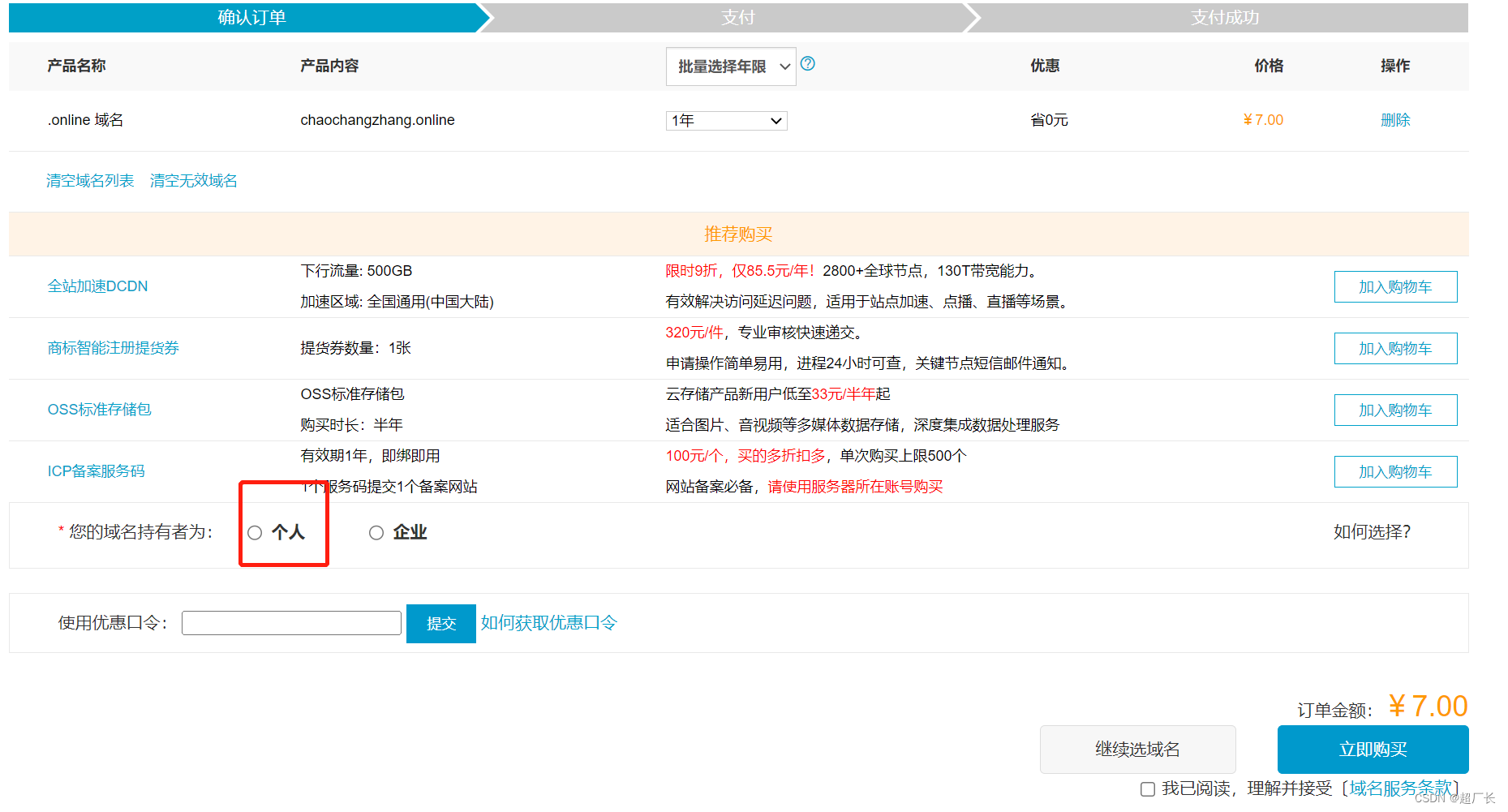Image resolution: width=1508 pixels, height=812 pixels.
Task: Click the 操作 column header
Action: click(x=1395, y=66)
